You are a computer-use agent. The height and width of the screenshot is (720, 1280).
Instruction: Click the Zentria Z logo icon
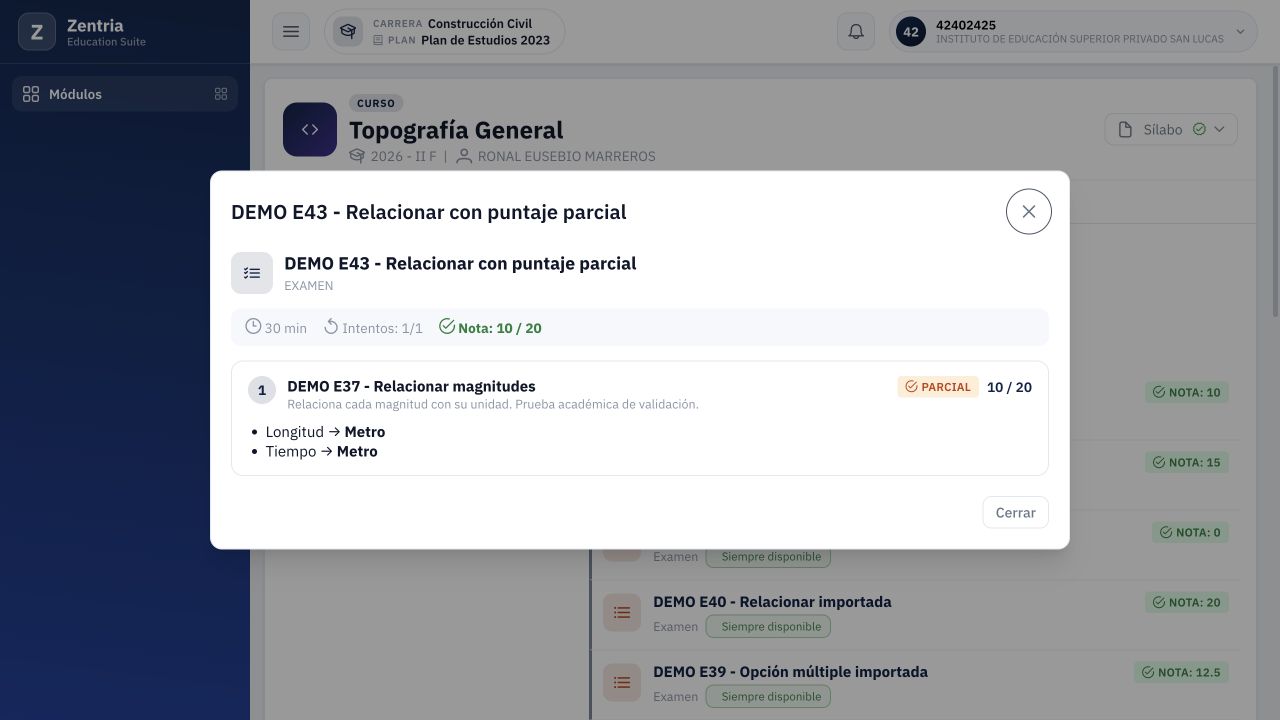tap(37, 32)
